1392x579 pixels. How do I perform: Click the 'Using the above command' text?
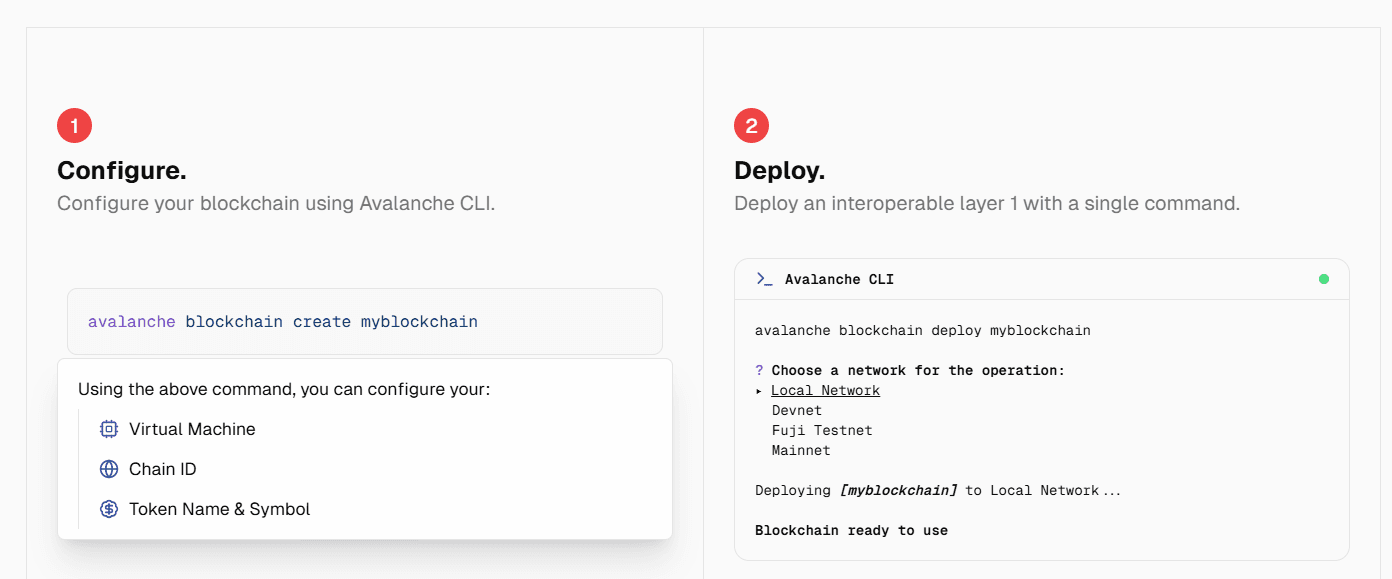tap(284, 389)
